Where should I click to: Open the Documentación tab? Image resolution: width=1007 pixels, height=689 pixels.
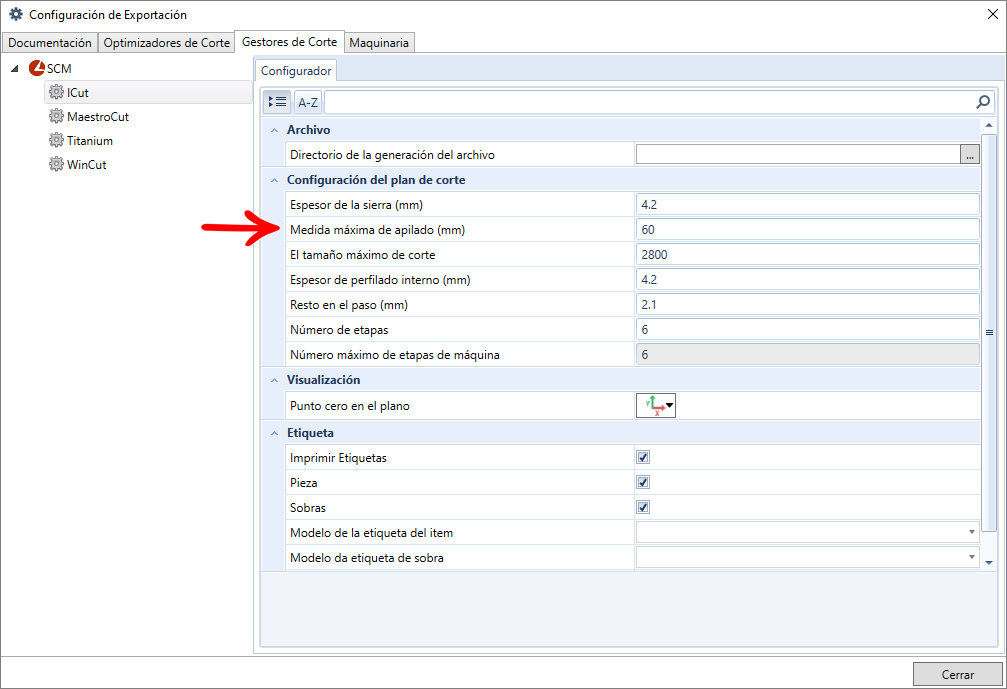coord(50,42)
